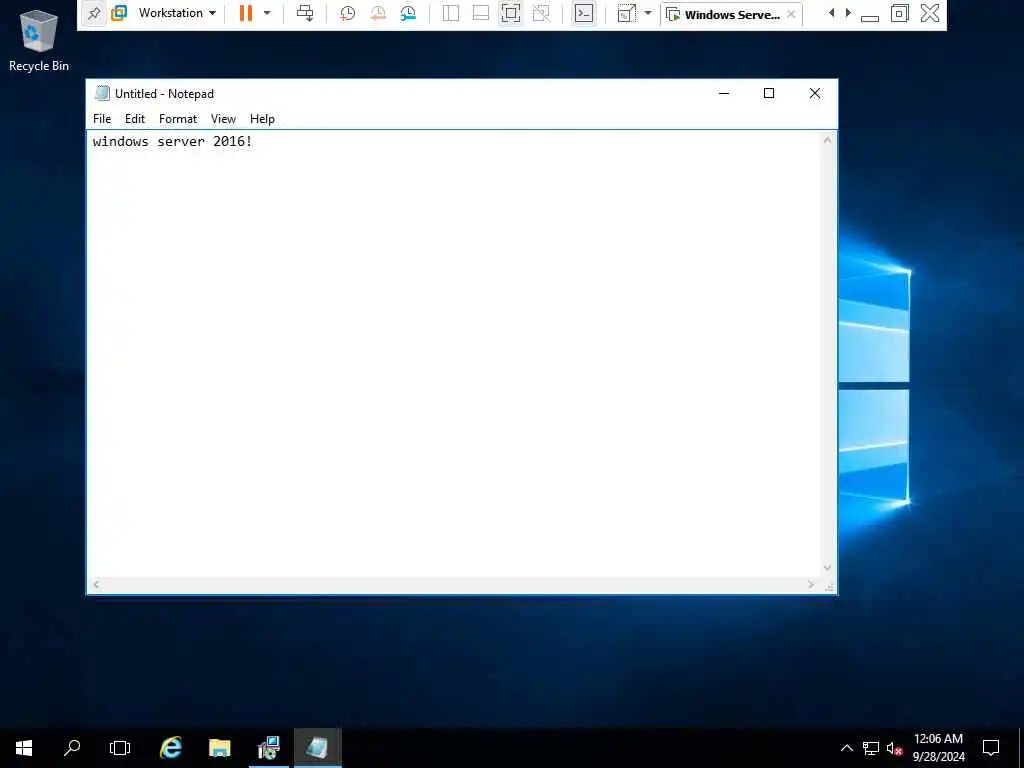Screen dimensions: 1024x768
Task: Toggle the console view icon
Action: pyautogui.click(x=584, y=13)
